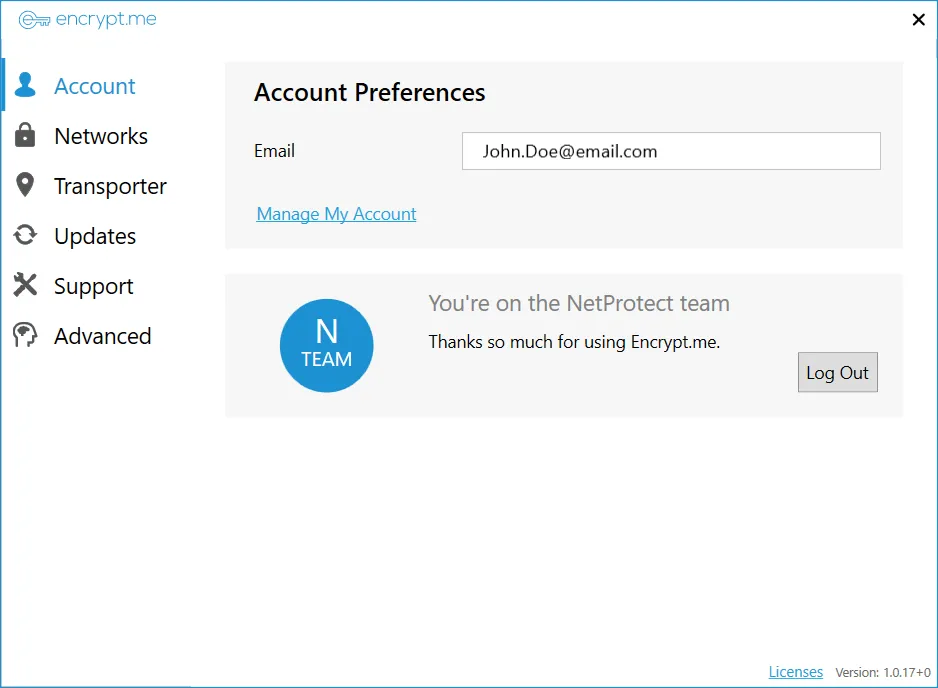Click the Account Preferences heading
Screen dimensions: 938x688
370,93
